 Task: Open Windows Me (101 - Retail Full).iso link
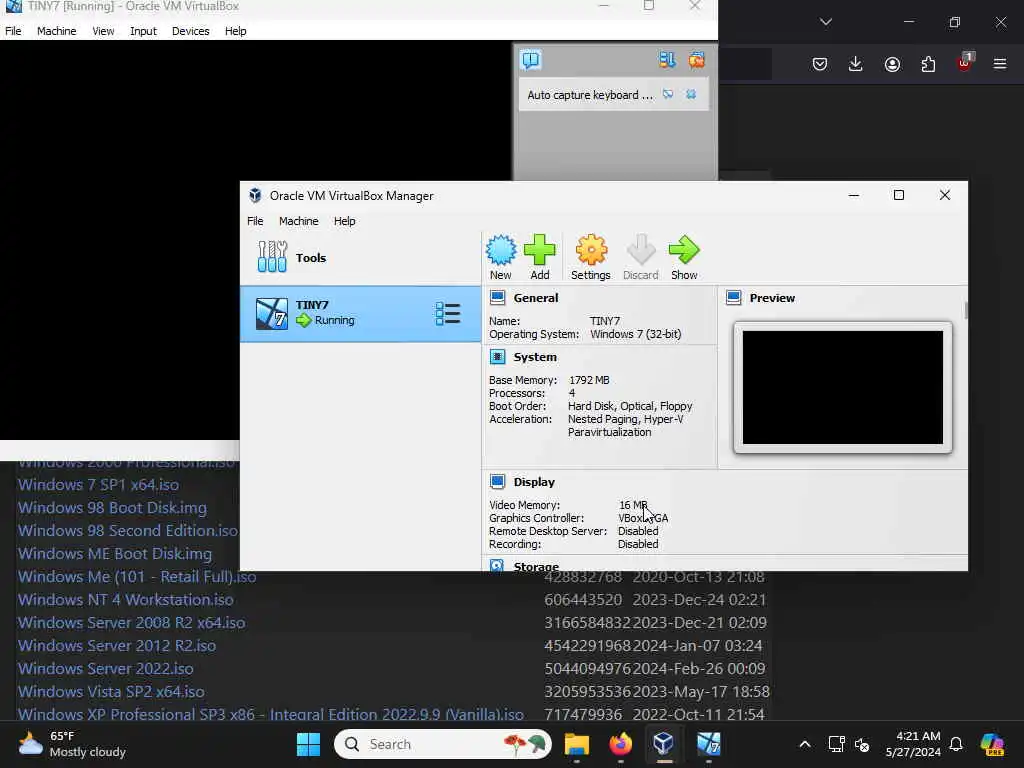pyautogui.click(x=136, y=577)
